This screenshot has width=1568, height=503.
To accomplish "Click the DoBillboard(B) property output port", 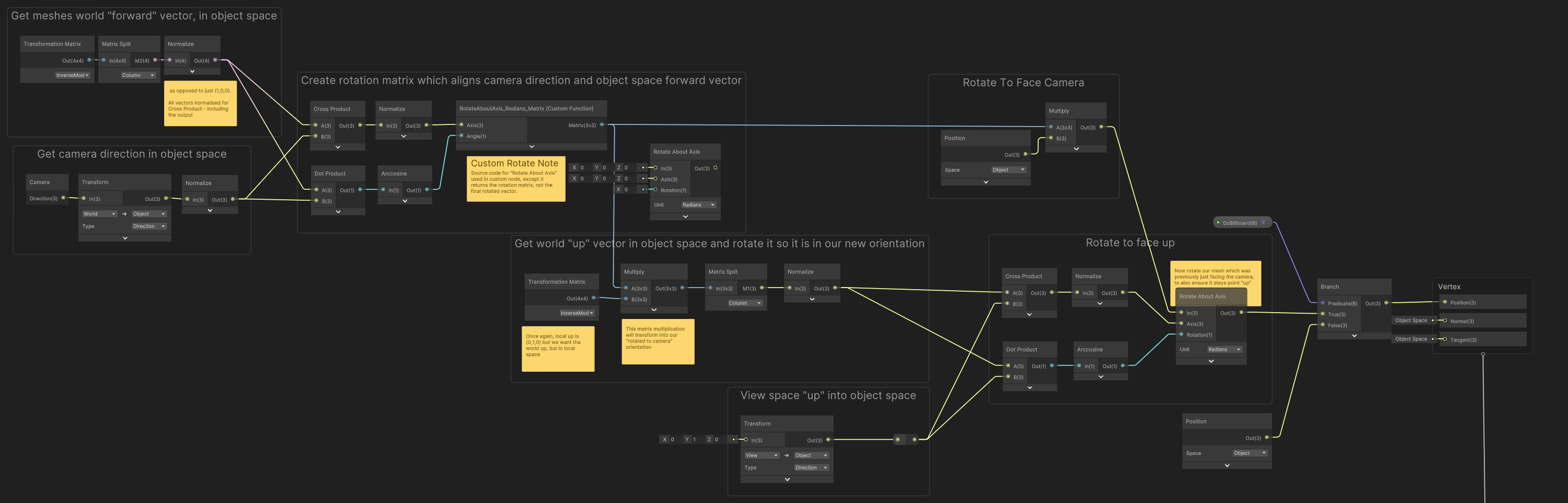I will pyautogui.click(x=1263, y=222).
